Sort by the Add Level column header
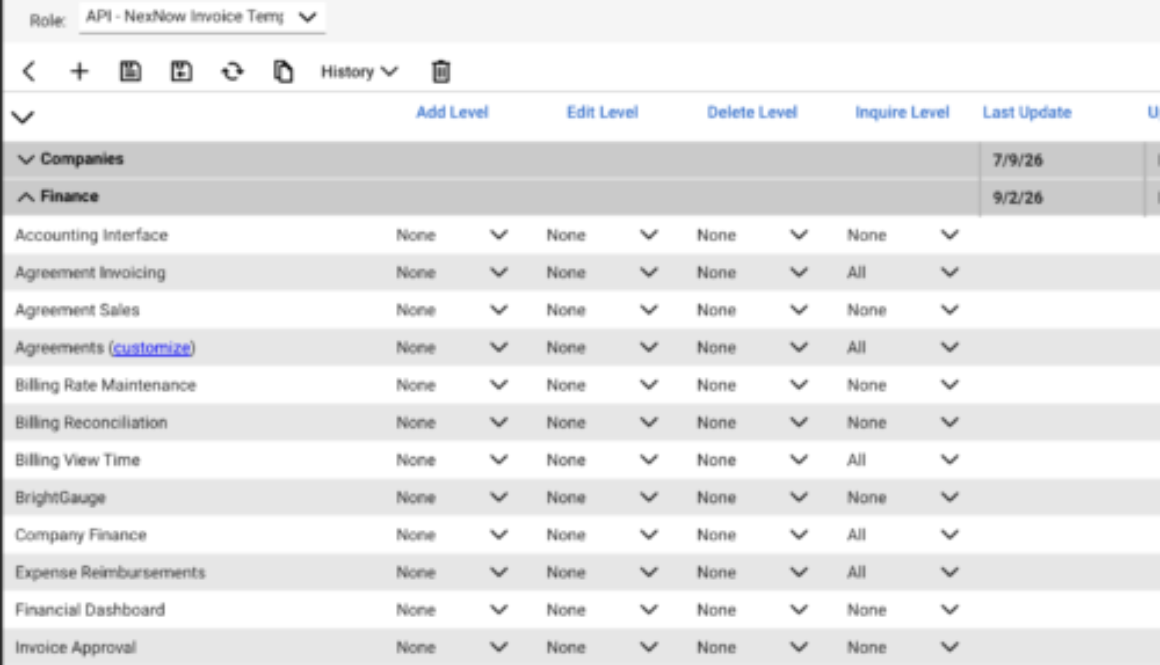This screenshot has width=1160, height=665. [452, 112]
